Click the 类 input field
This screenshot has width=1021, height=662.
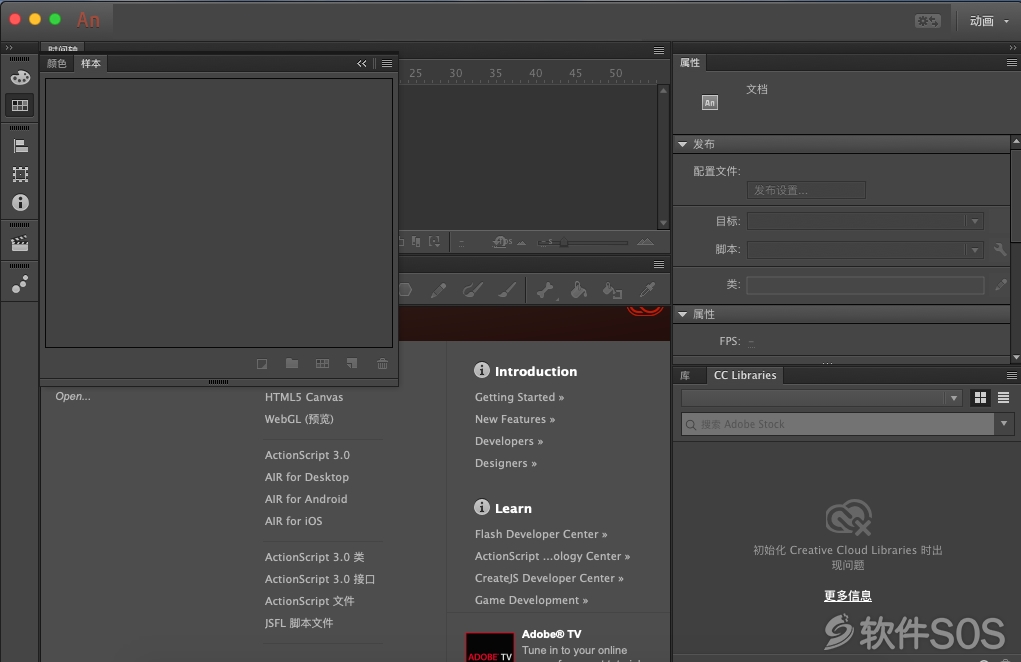pos(865,285)
